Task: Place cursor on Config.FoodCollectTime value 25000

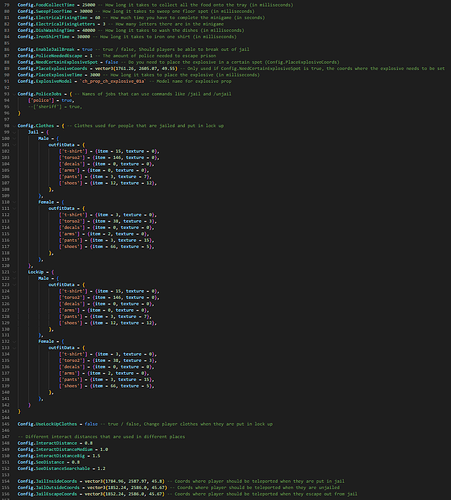Action: [88, 5]
